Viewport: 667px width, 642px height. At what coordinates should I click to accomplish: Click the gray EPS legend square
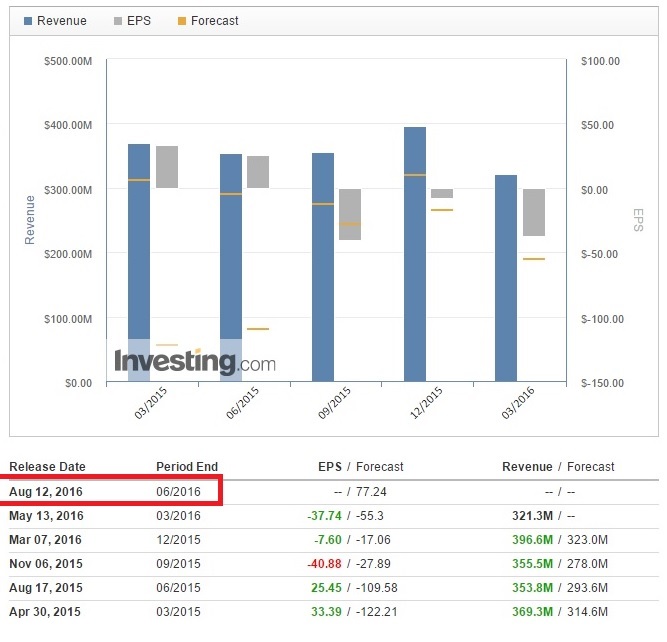[x=118, y=21]
